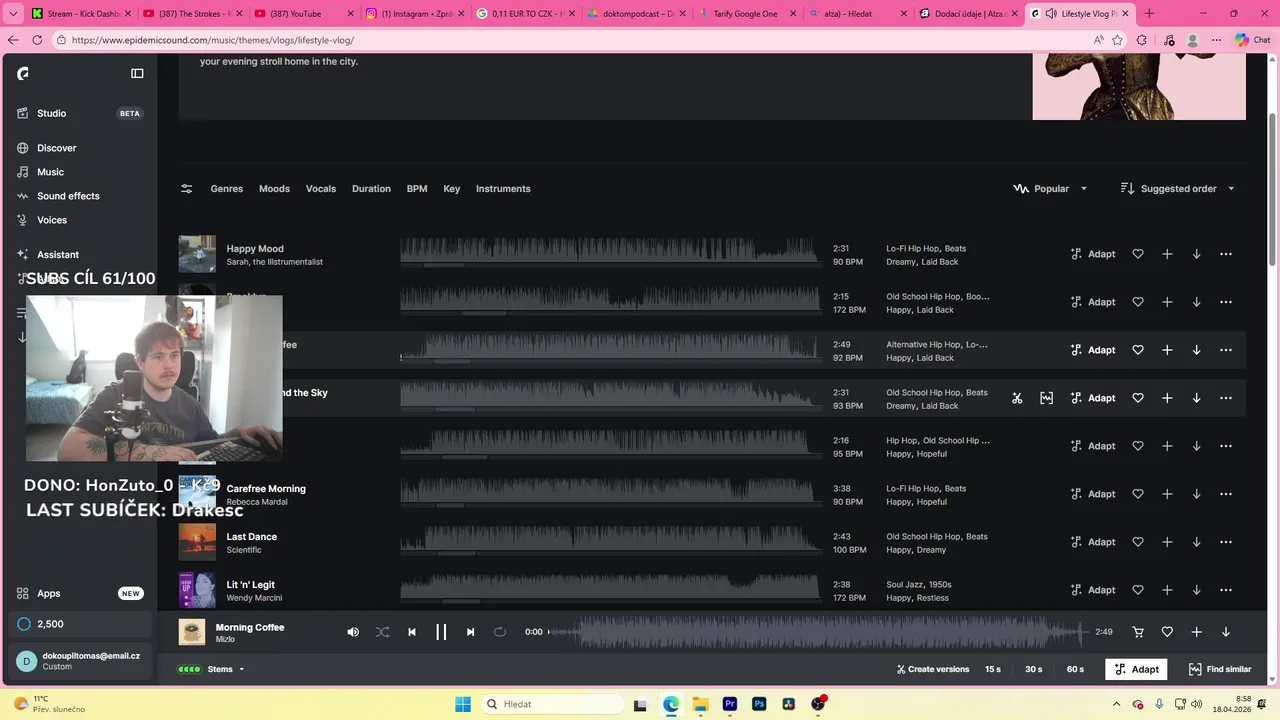Select the 60 s version length

point(1075,669)
